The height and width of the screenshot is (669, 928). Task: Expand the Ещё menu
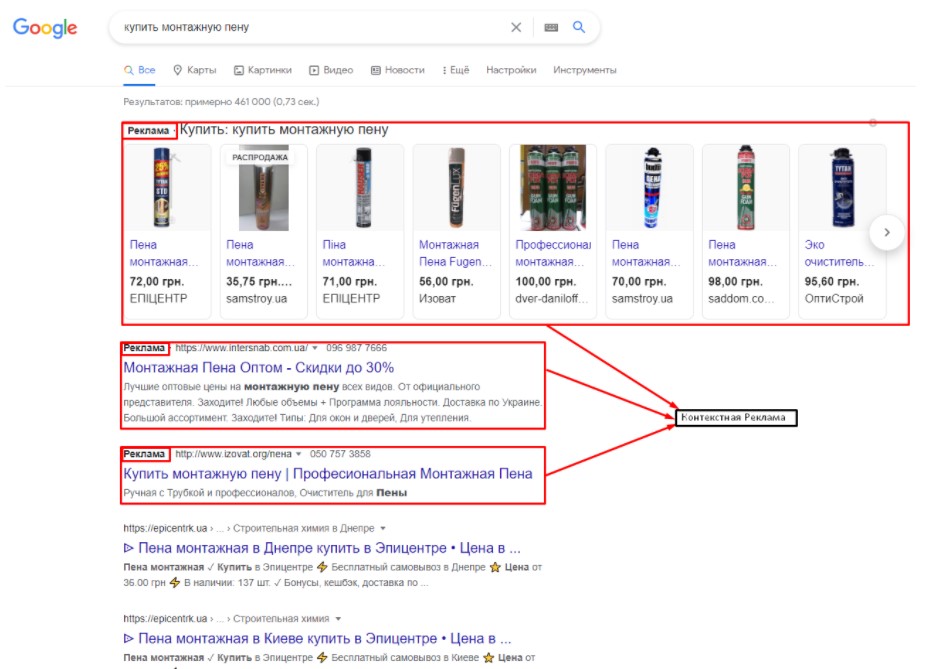click(456, 70)
